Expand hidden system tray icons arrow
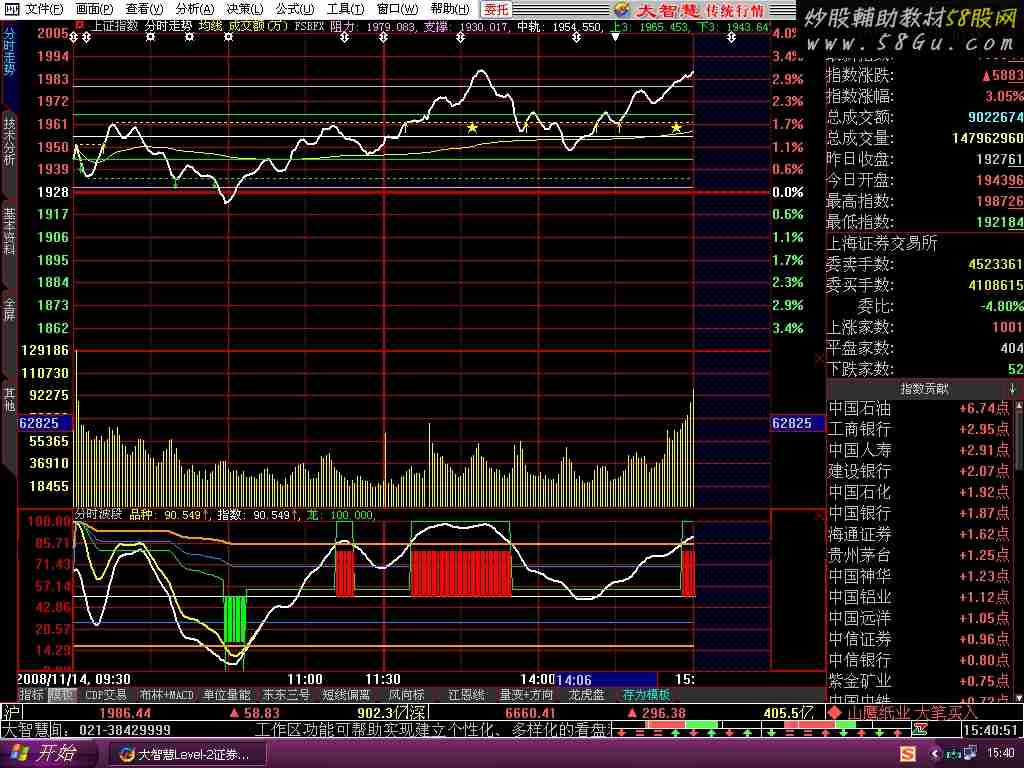 (x=935, y=754)
